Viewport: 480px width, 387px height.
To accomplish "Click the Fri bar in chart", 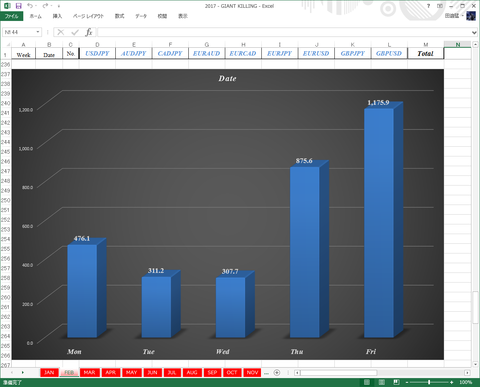I will point(379,223).
